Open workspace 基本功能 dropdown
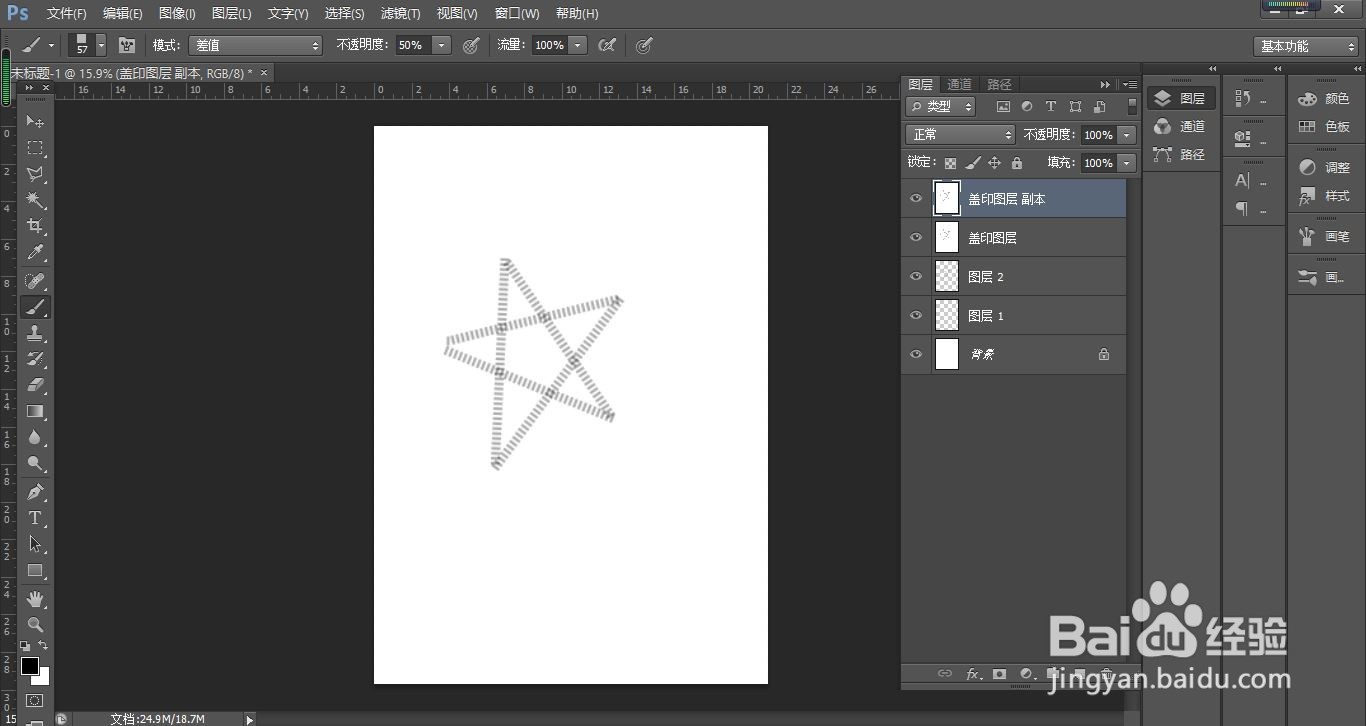Image resolution: width=1366 pixels, height=726 pixels. click(x=1306, y=46)
